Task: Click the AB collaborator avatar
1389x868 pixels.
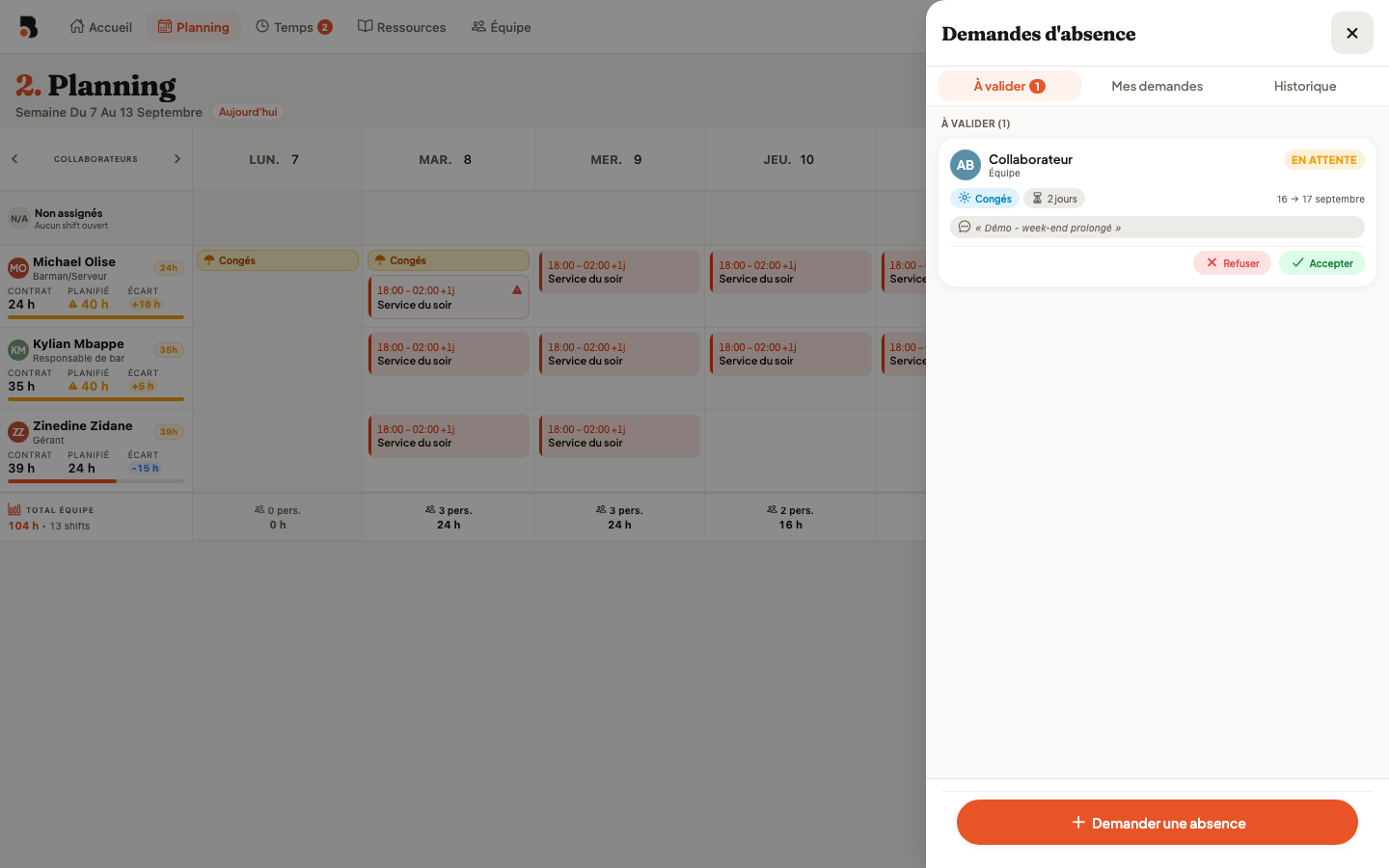Action: coord(966,165)
